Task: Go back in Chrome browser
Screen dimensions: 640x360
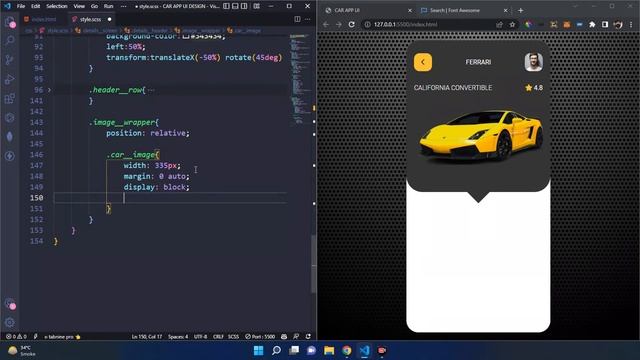Action: tap(326, 24)
